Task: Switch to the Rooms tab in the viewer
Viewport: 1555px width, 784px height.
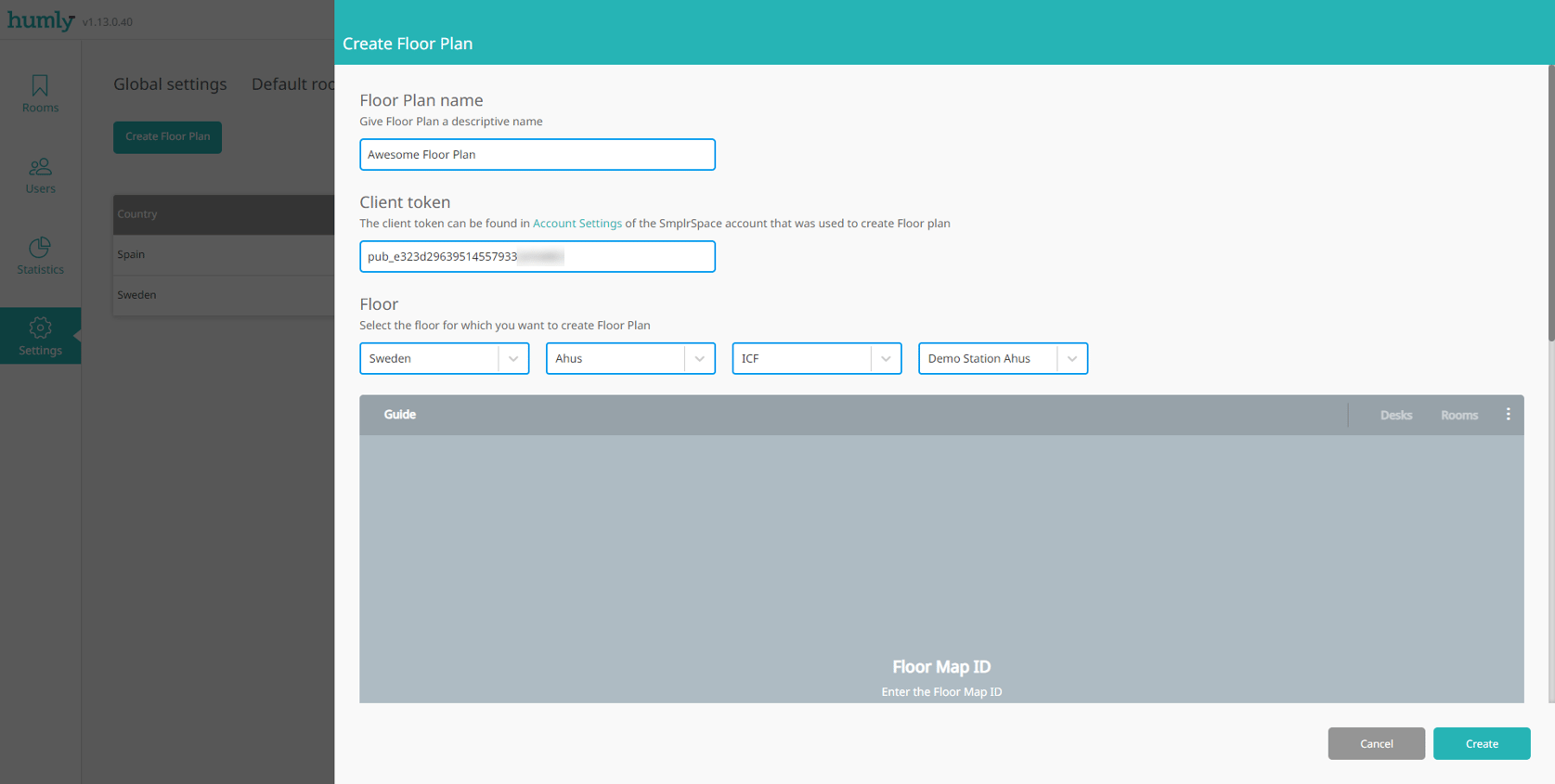Action: [1458, 415]
